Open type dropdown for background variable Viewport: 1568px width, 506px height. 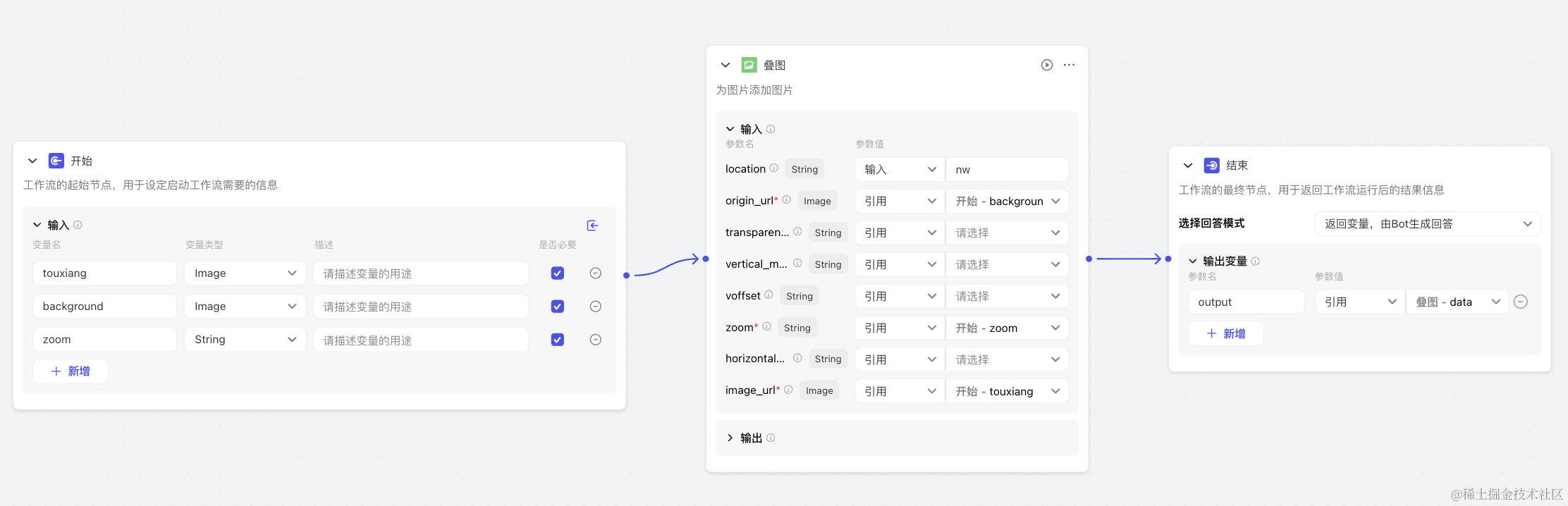(245, 306)
